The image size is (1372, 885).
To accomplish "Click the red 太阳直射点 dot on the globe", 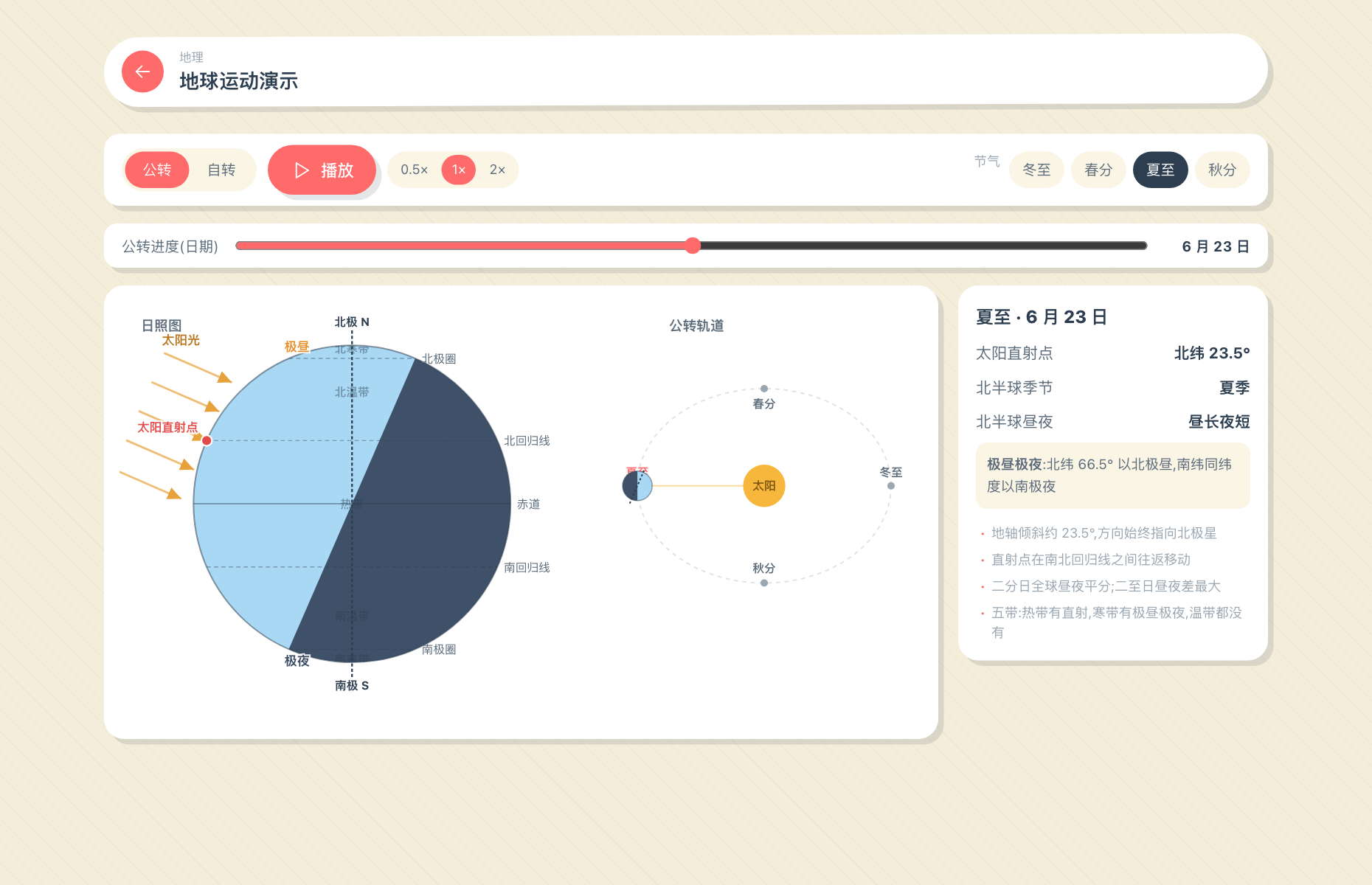I will tap(207, 440).
